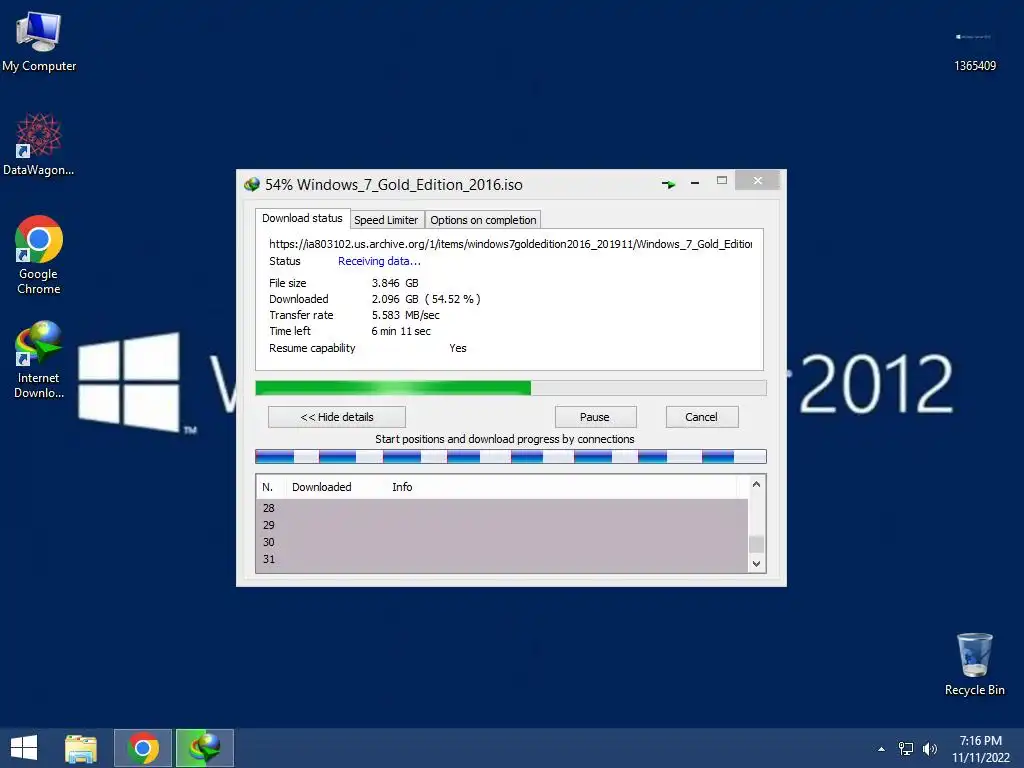
Task: Click the transfer rate 5.583 MB/sec
Action: (406, 315)
